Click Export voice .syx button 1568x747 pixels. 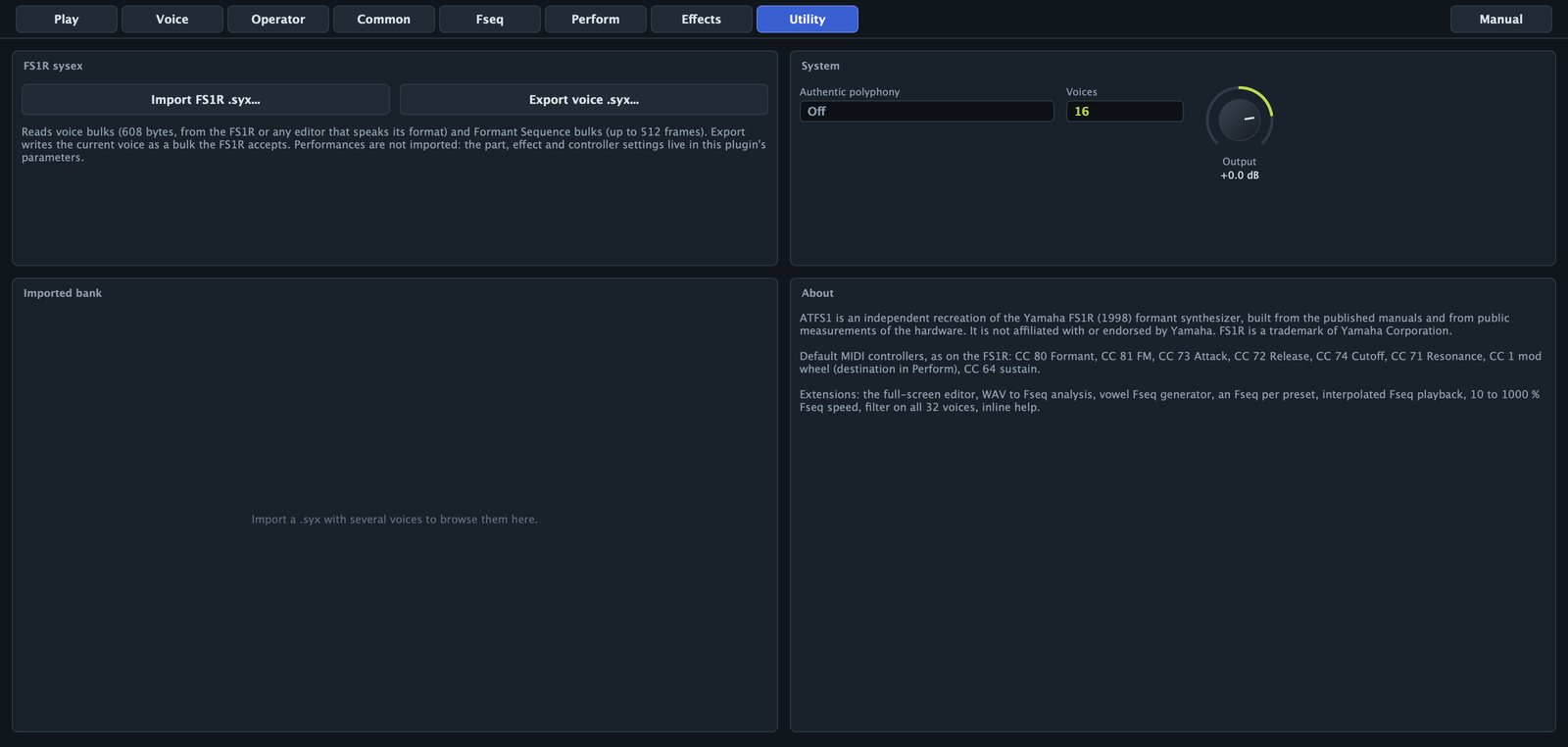(x=584, y=99)
